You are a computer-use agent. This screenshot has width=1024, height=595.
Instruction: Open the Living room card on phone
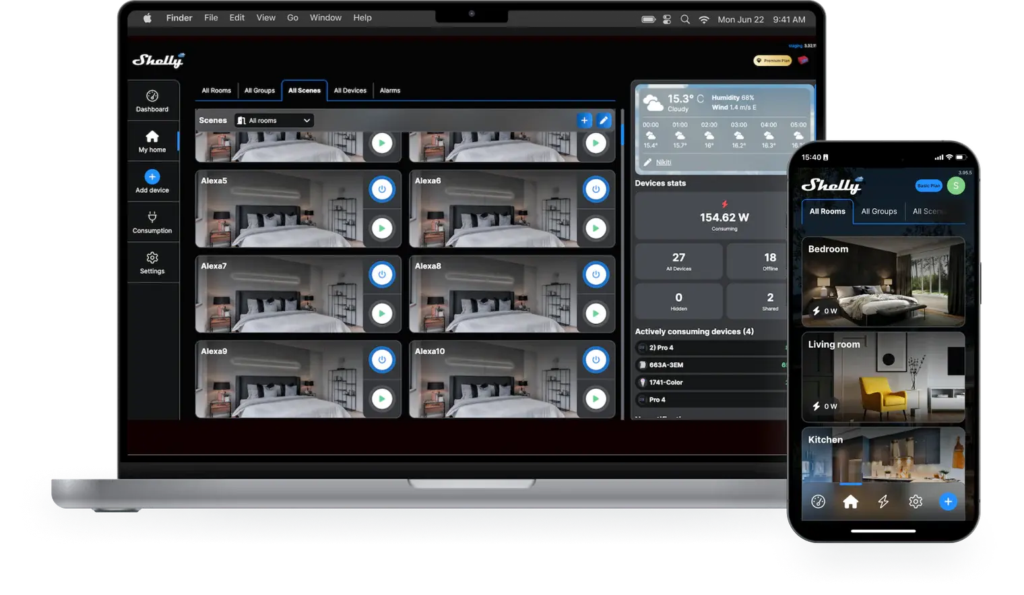click(883, 377)
